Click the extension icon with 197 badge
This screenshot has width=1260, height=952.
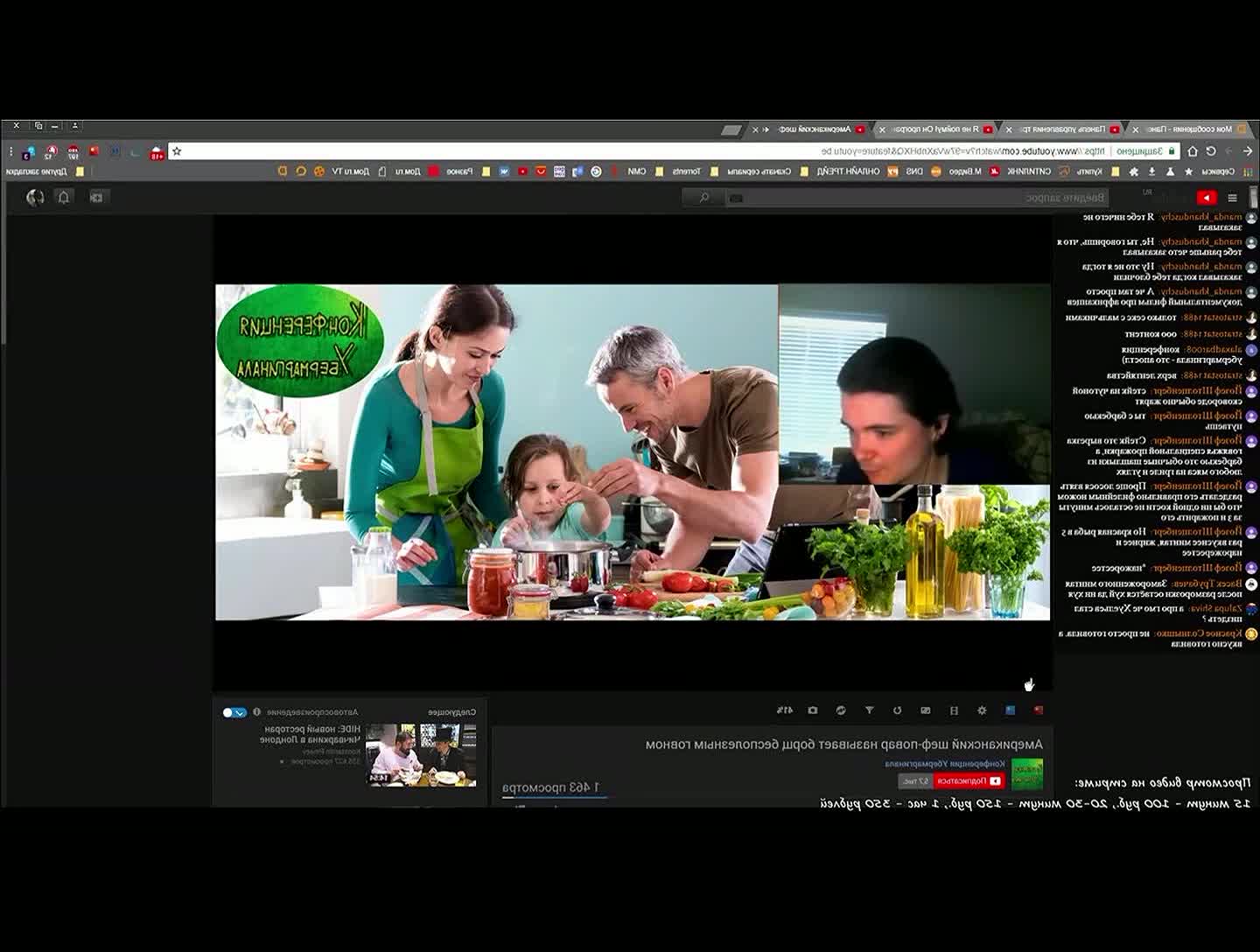pyautogui.click(x=73, y=151)
